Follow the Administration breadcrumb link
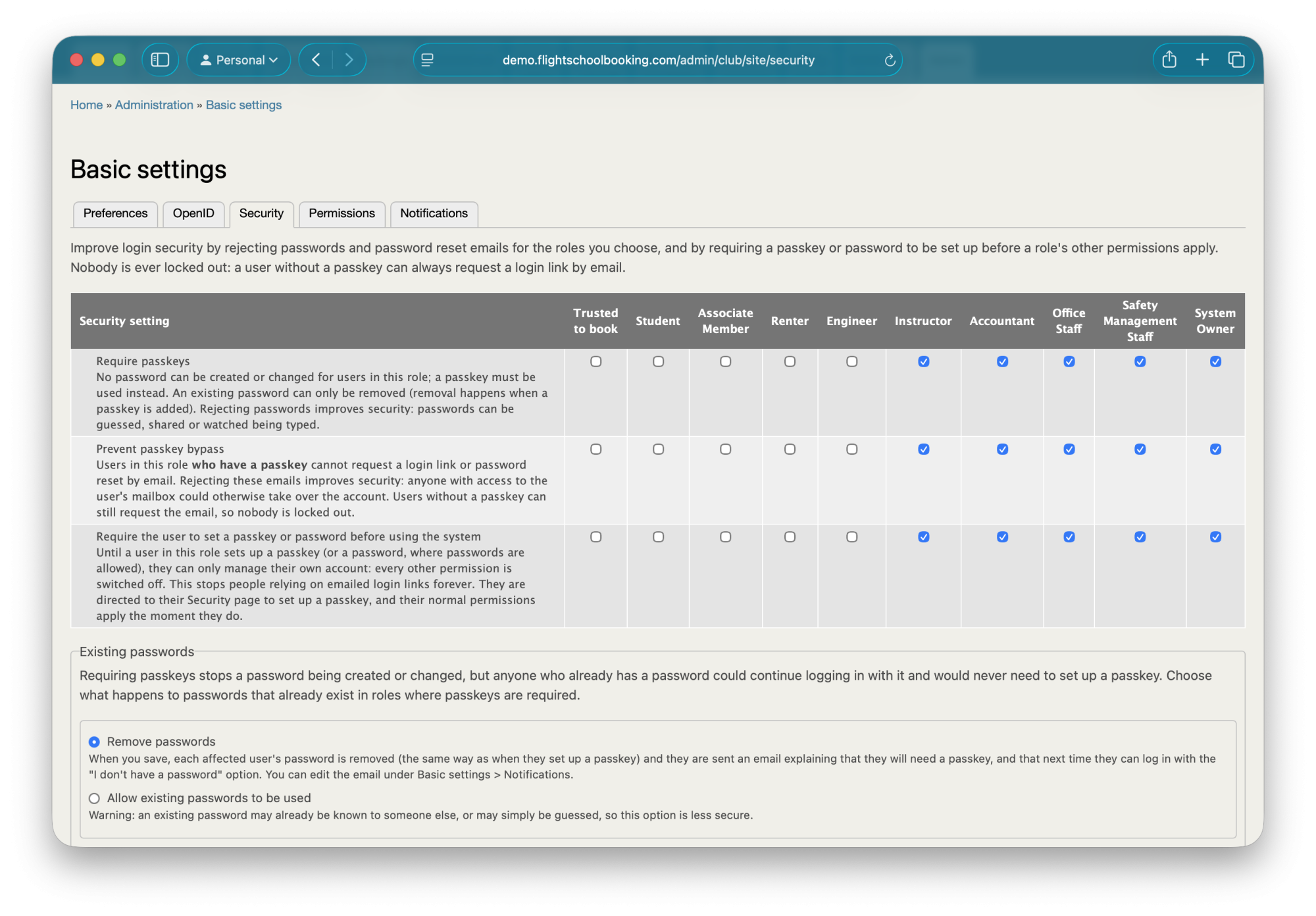Image resolution: width=1316 pixels, height=916 pixels. click(154, 105)
